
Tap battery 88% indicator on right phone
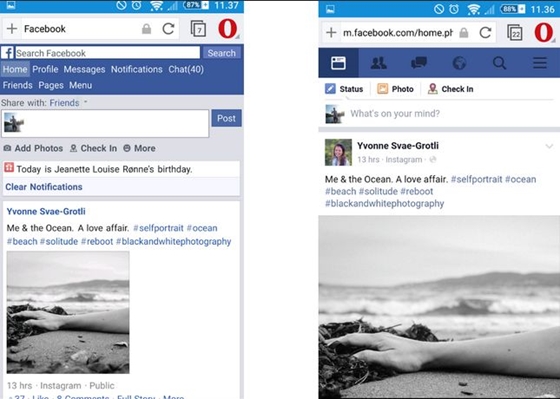click(512, 9)
